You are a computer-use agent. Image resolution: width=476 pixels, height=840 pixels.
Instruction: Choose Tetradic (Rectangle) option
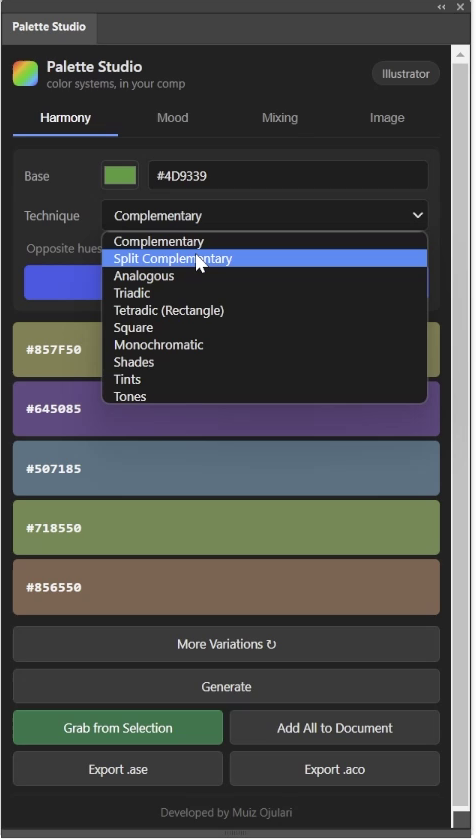click(265, 310)
